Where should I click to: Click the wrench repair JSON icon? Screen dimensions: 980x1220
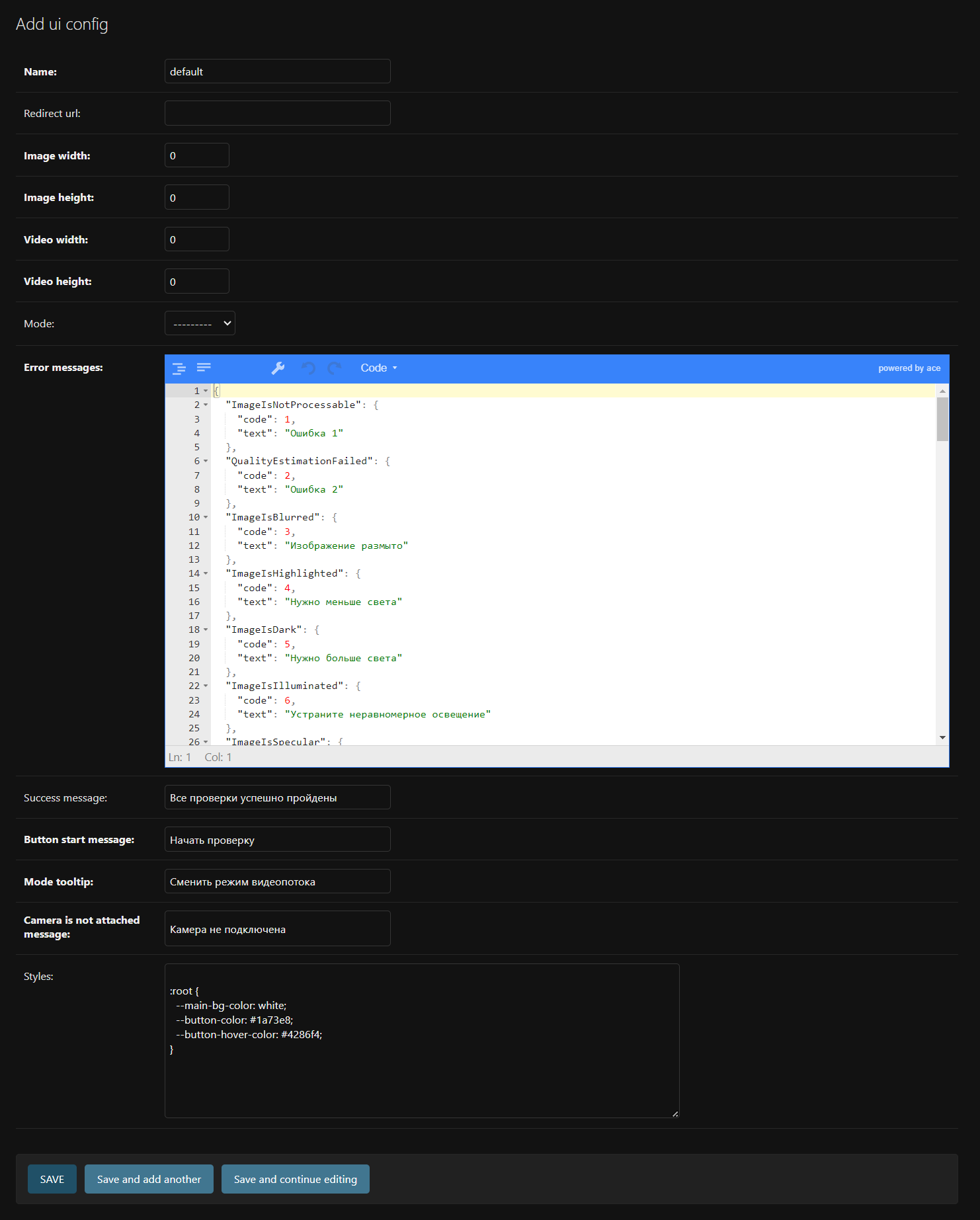point(278,368)
